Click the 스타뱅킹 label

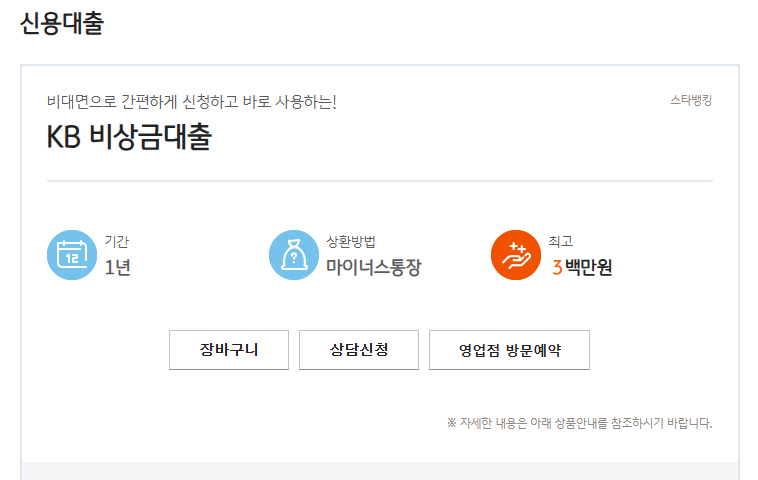[690, 101]
